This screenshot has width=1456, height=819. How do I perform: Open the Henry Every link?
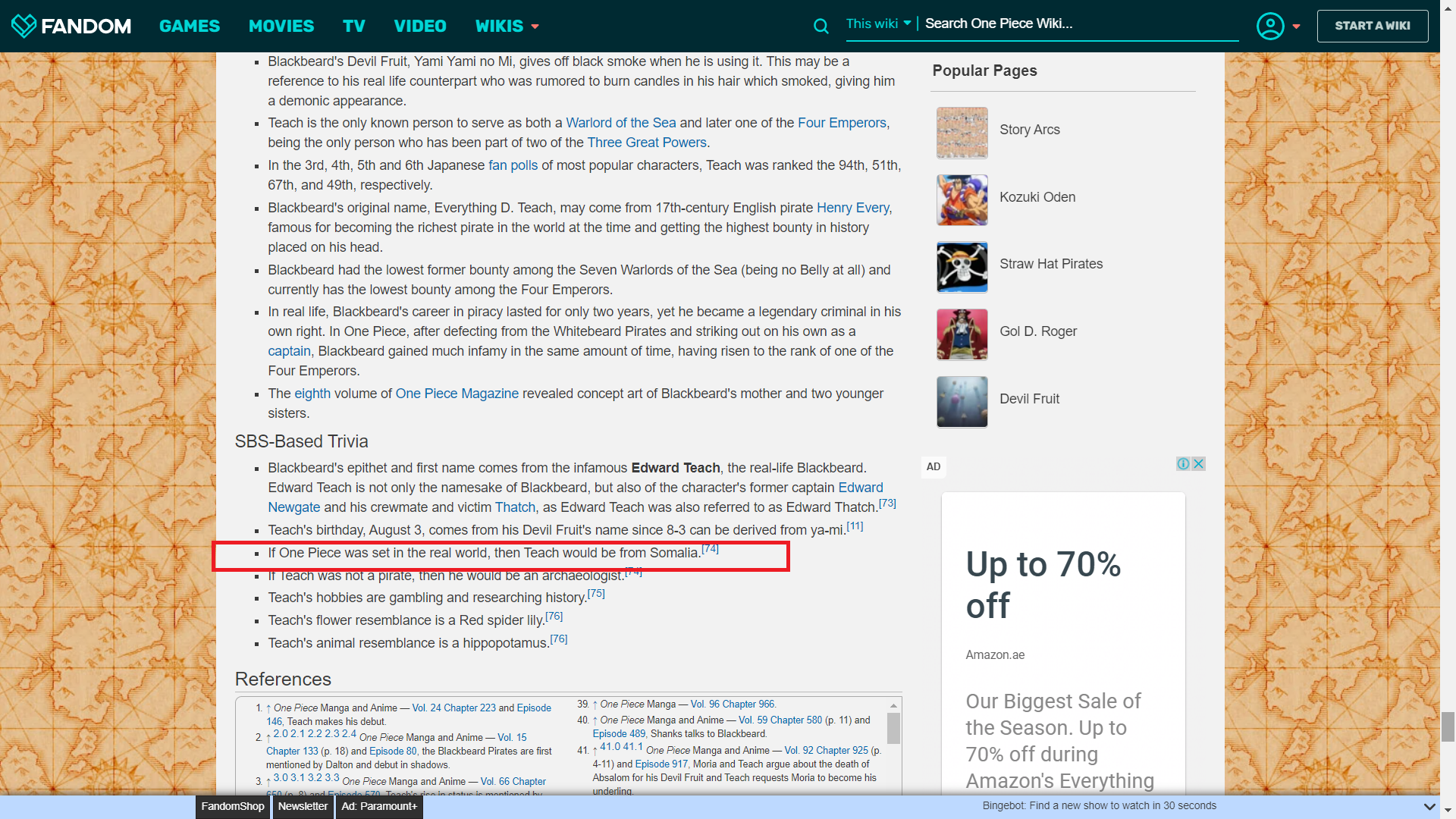853,208
